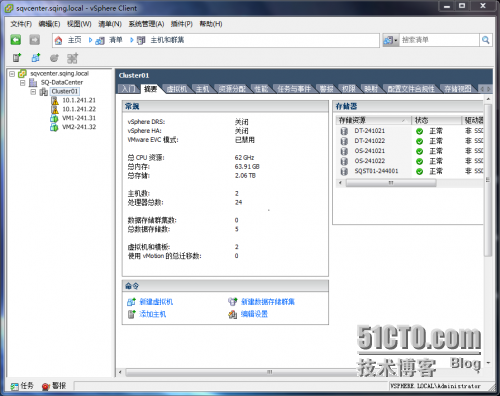
Task: Sort by 存储资源 column header
Action: click(x=373, y=120)
